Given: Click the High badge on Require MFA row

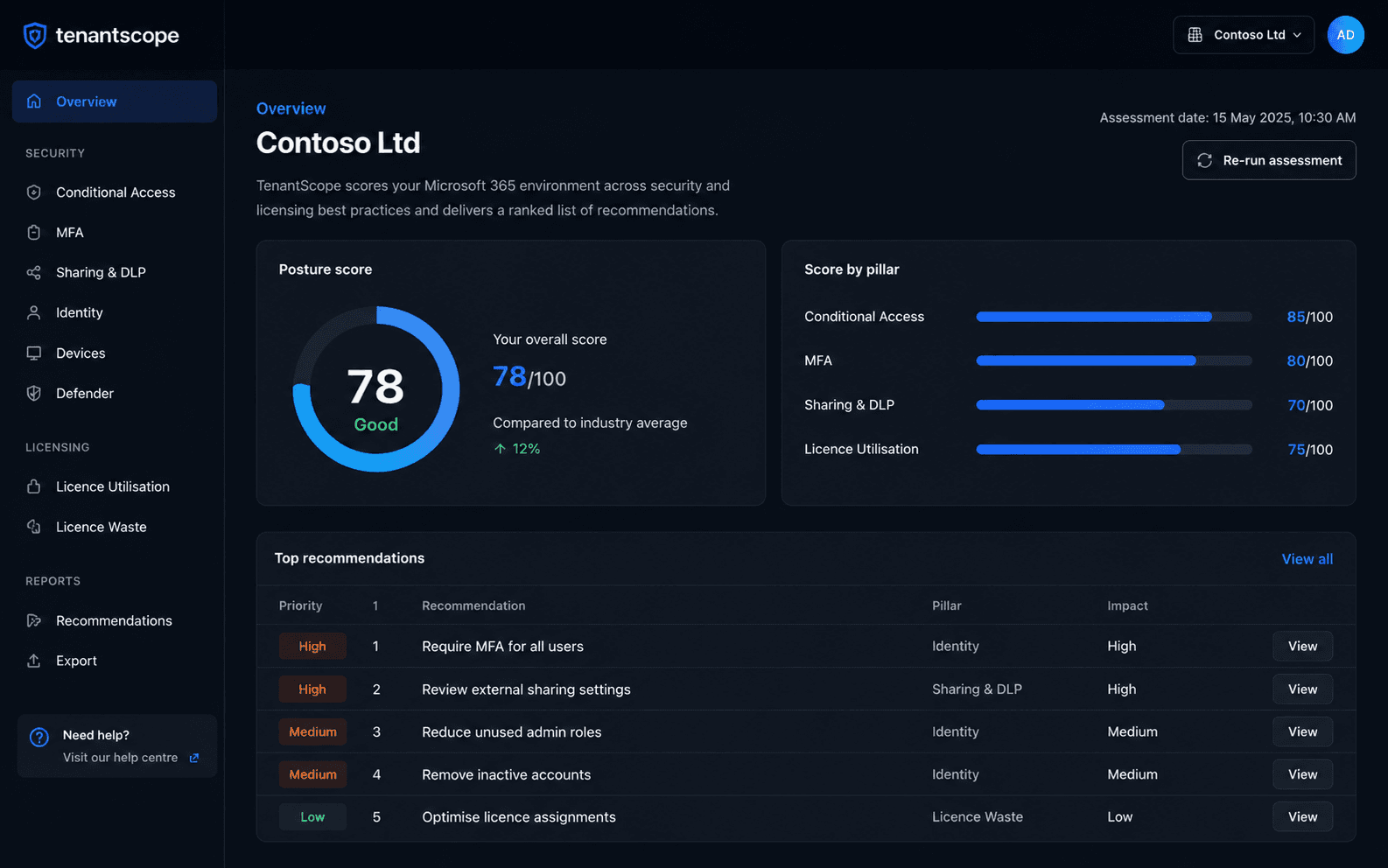Looking at the screenshot, I should [x=312, y=647].
